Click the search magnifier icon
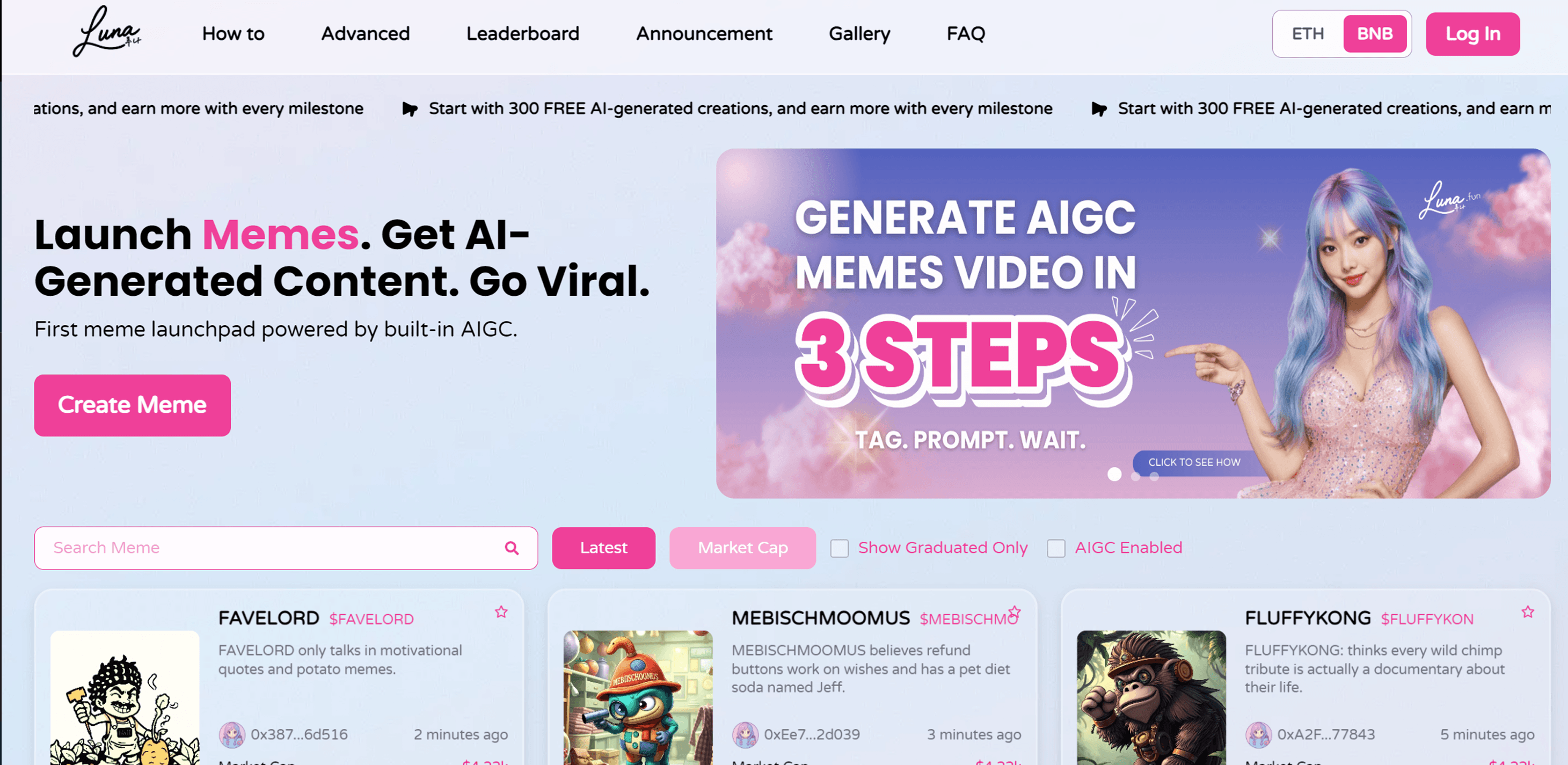The height and width of the screenshot is (765, 1568). point(512,548)
